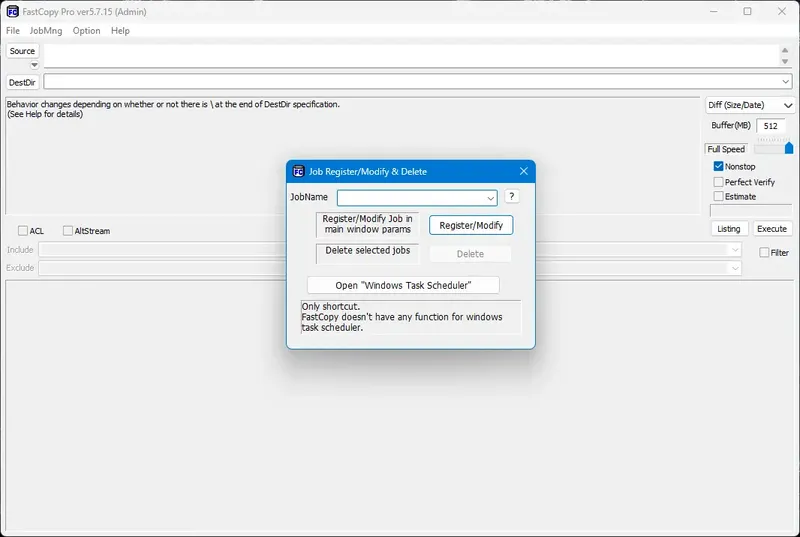Click the Listing button
Image resolution: width=800 pixels, height=537 pixels.
point(729,229)
